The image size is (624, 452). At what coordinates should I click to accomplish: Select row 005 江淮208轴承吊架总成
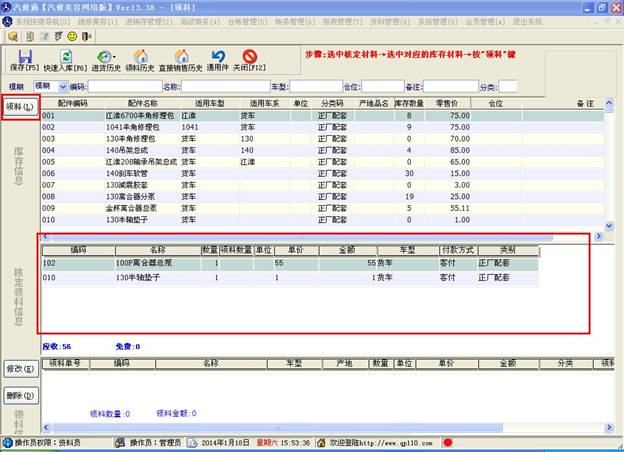point(120,160)
